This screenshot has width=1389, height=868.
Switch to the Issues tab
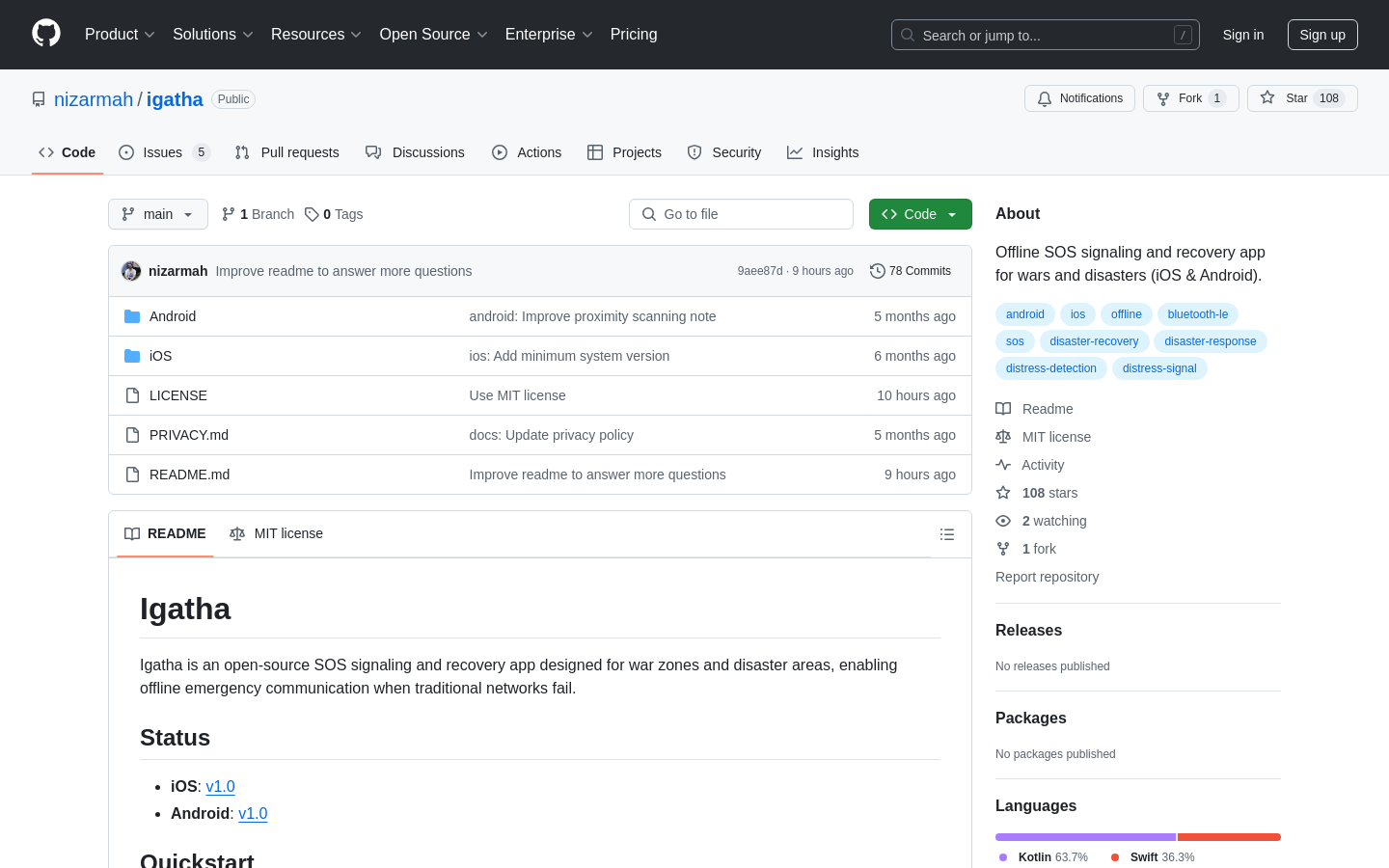point(164,152)
